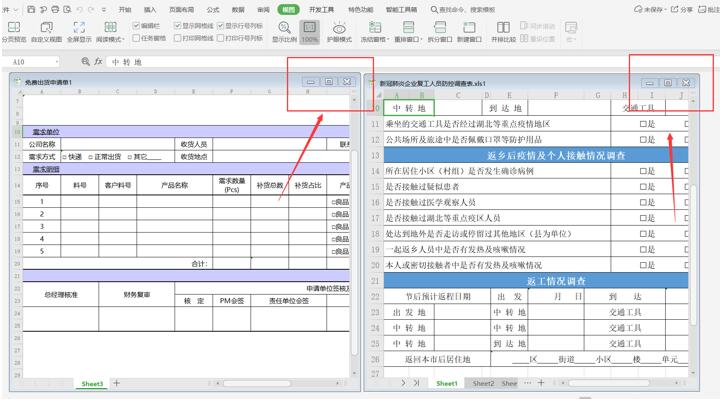720x402 pixels.
Task: Click the Print Preview icon in quick access toolbar
Action: pos(67,9)
